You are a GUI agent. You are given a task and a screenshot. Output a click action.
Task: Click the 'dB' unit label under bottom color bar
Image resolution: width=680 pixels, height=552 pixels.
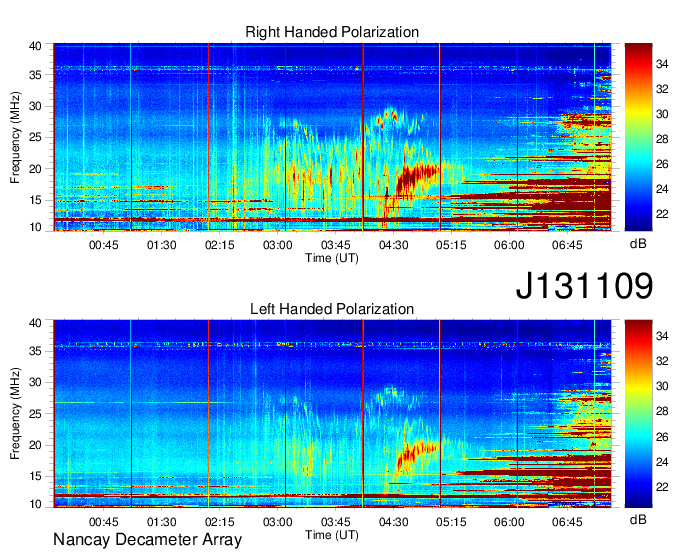point(638,519)
